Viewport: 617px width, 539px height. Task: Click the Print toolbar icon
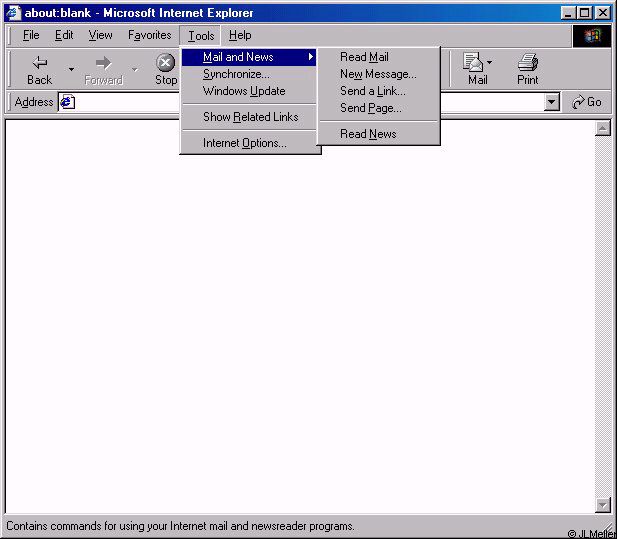click(527, 70)
